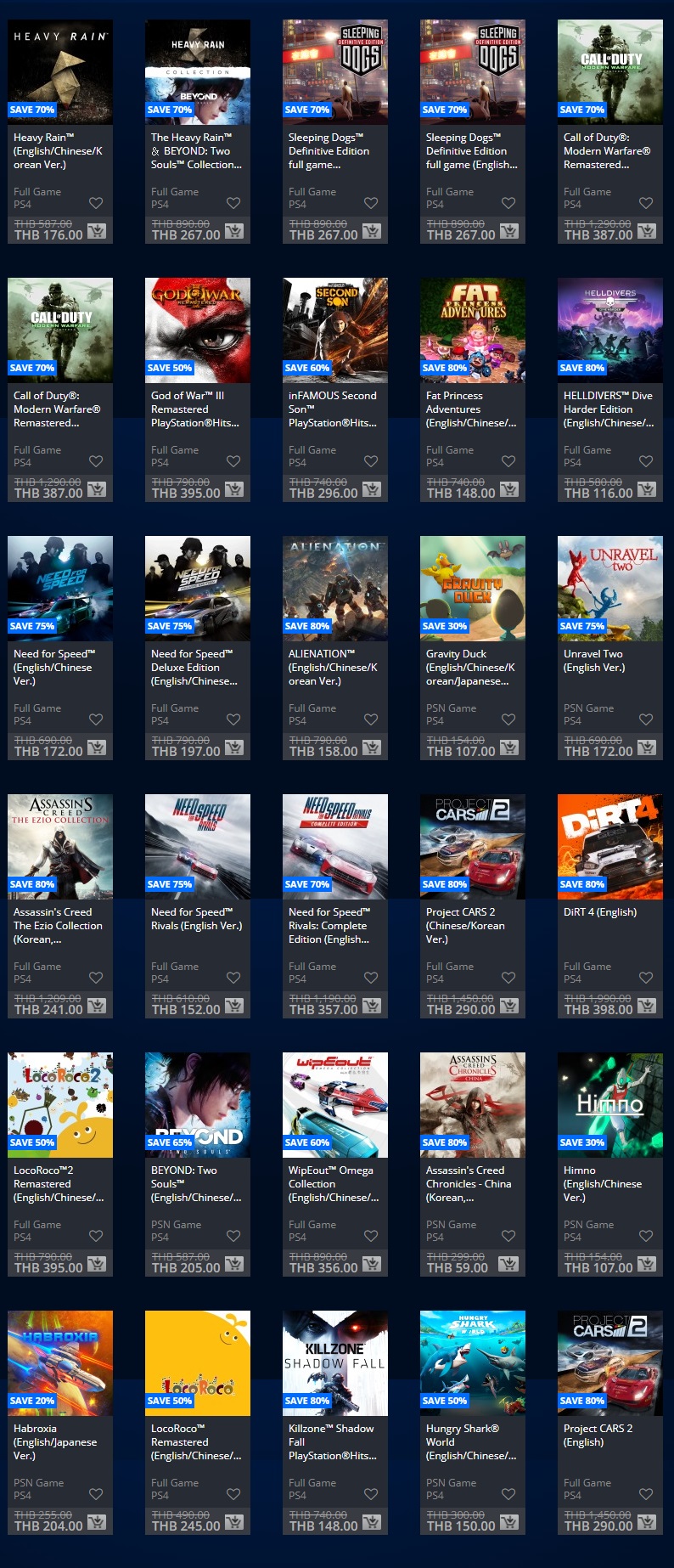Add WipEout Omega Collection to cart
Screen dimensions: 674x1568
click(x=372, y=1264)
